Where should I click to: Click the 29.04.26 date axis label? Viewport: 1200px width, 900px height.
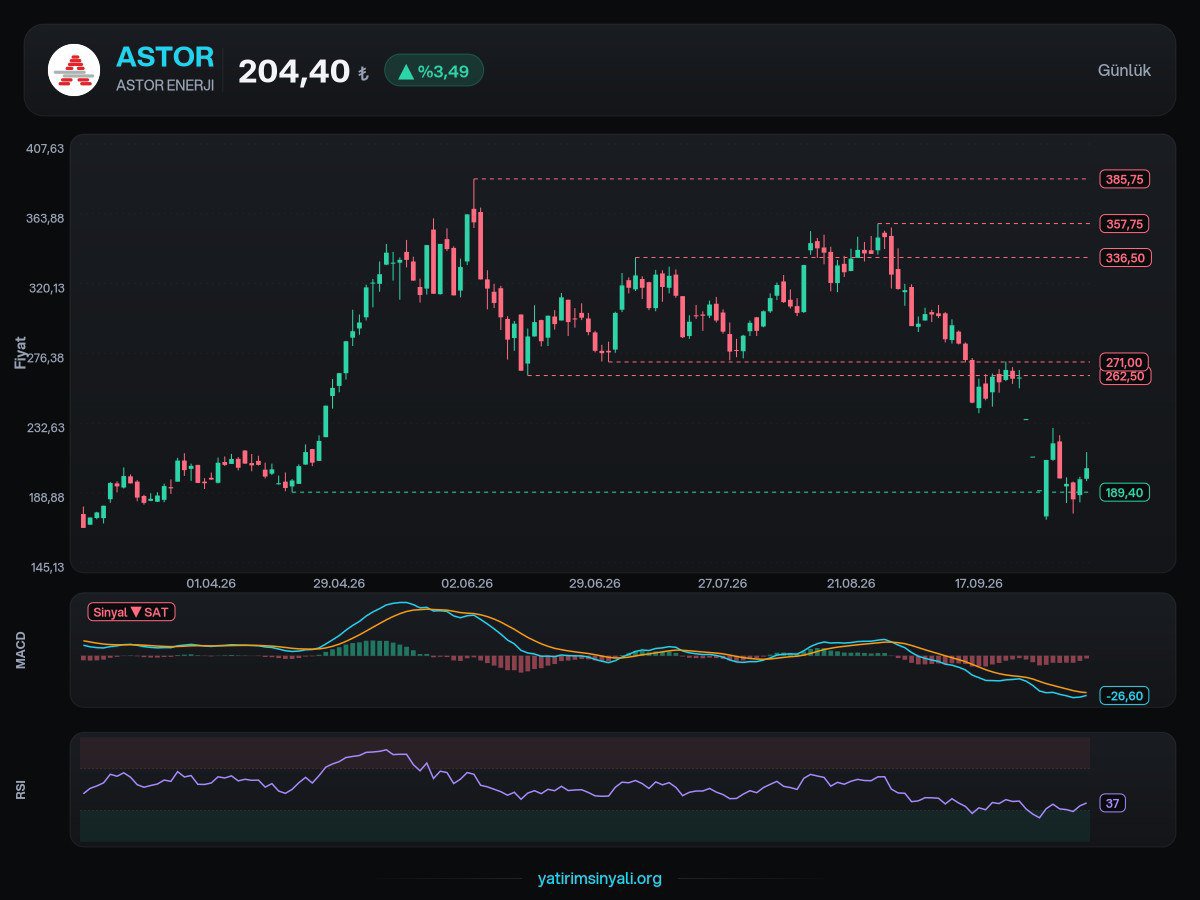pyautogui.click(x=339, y=583)
